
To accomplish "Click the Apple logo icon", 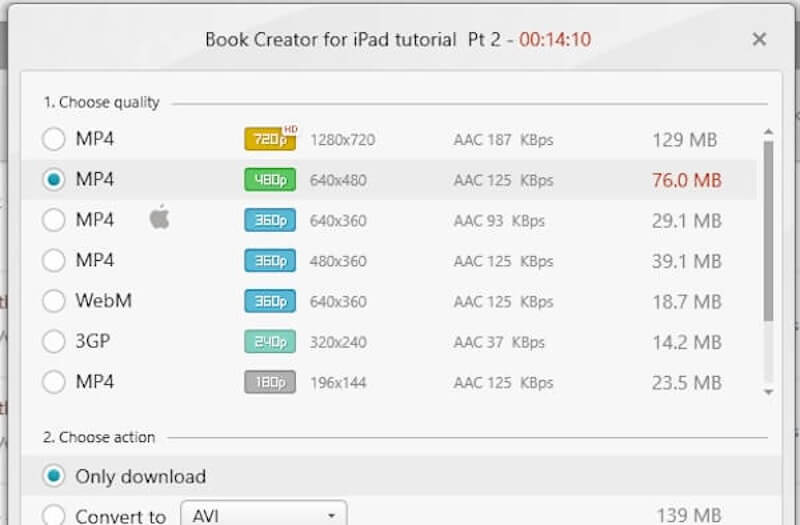I will coord(160,218).
